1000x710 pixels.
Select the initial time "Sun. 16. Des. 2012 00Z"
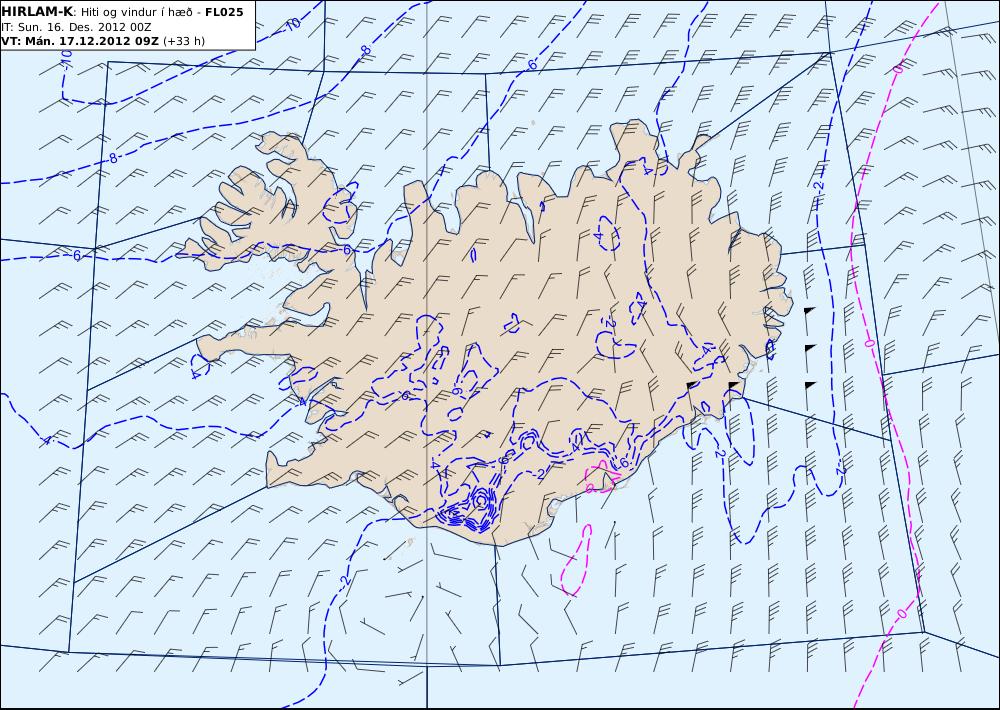click(x=84, y=27)
